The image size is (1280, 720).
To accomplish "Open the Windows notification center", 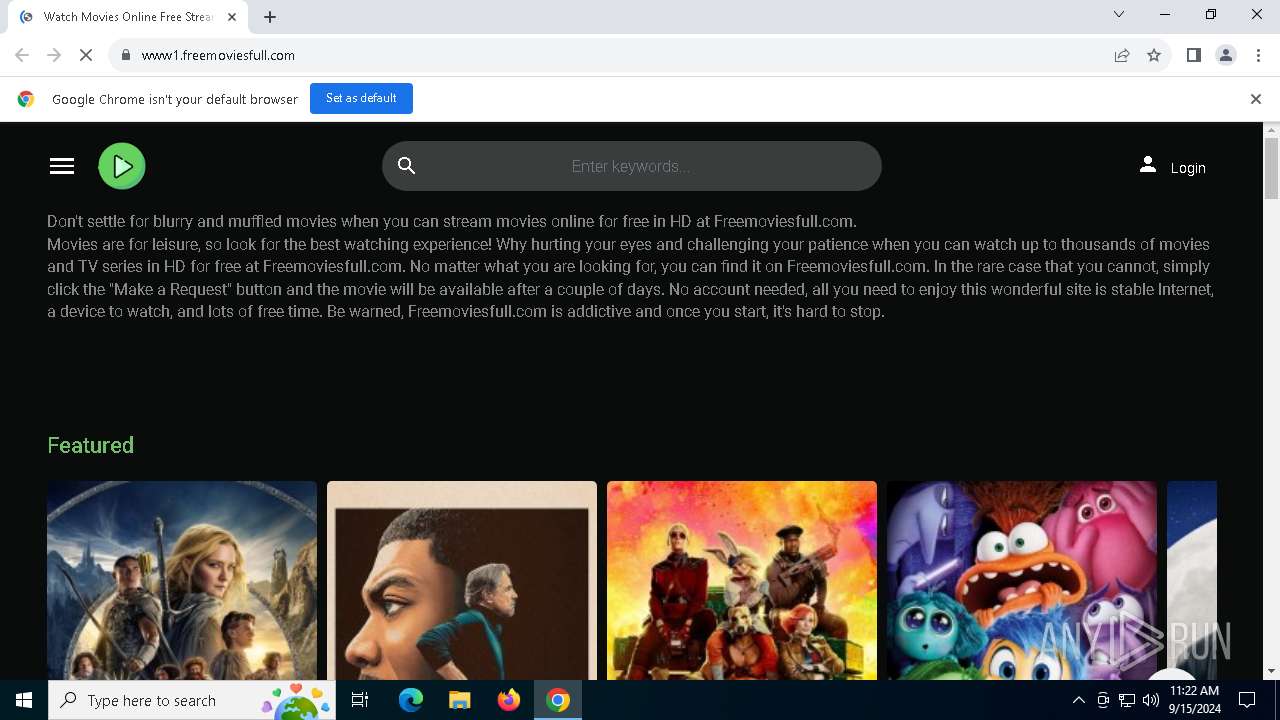I will [x=1247, y=700].
